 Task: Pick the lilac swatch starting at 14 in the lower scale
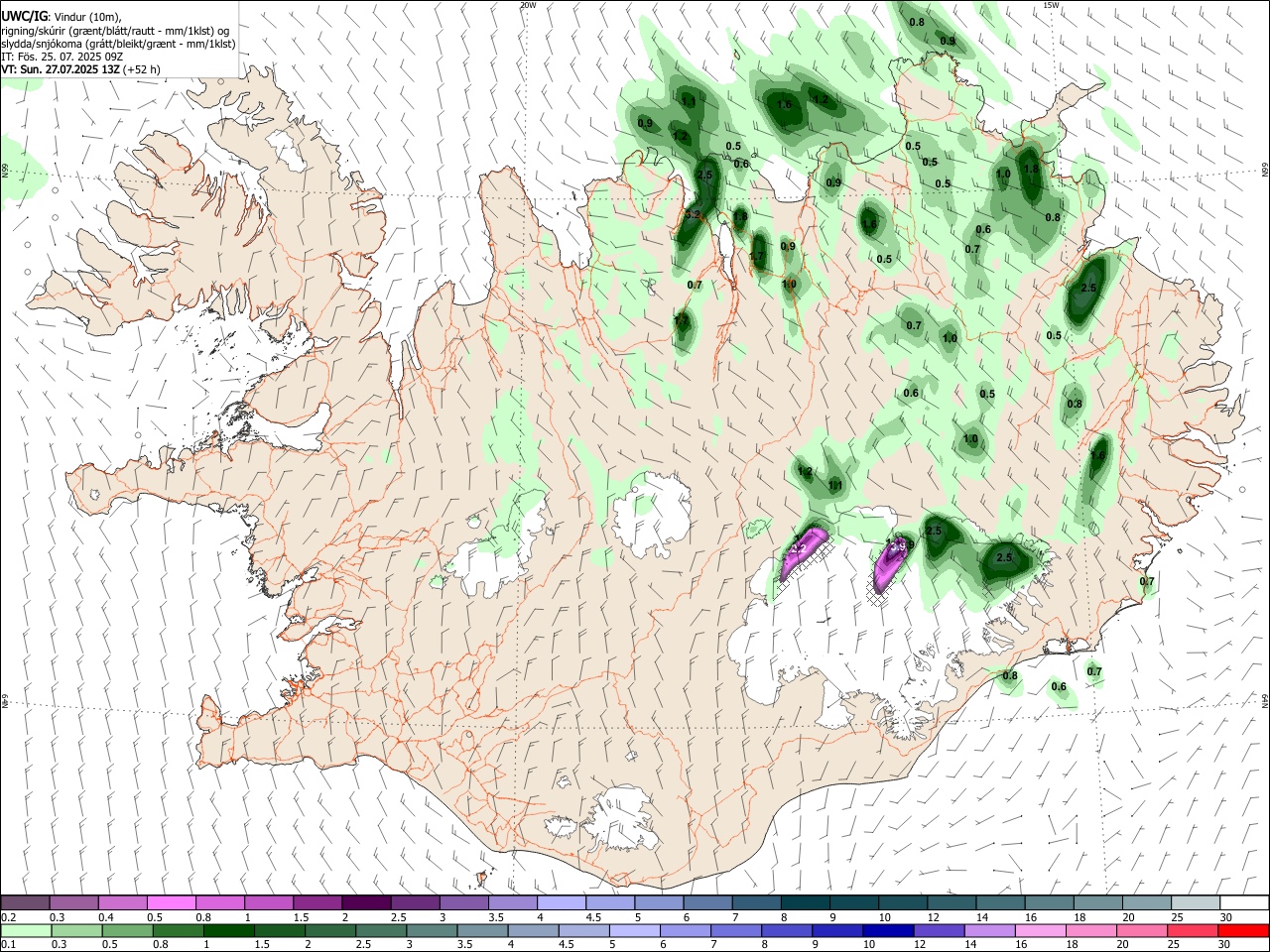989,930
